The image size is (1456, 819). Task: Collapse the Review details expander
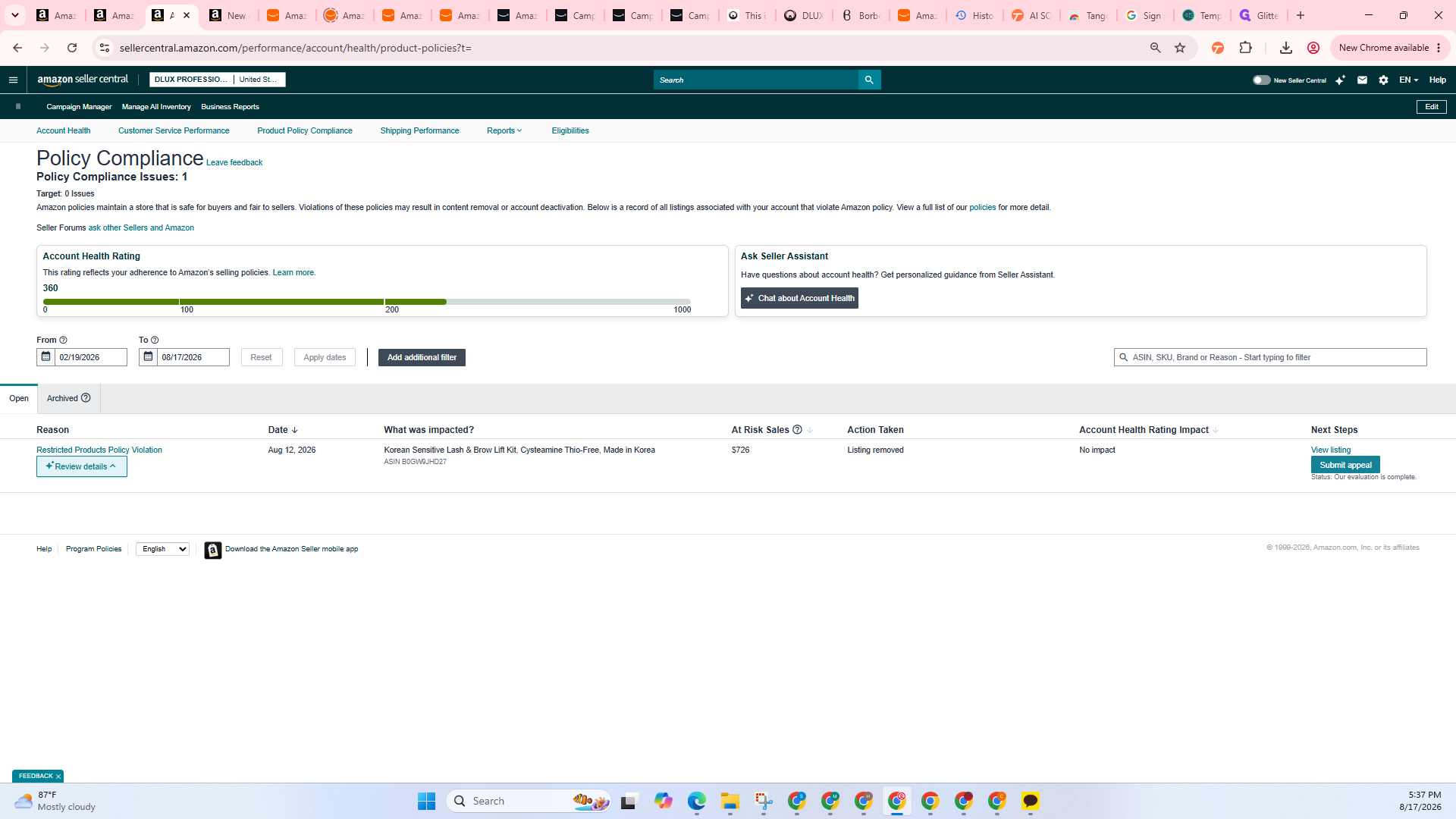(x=82, y=466)
